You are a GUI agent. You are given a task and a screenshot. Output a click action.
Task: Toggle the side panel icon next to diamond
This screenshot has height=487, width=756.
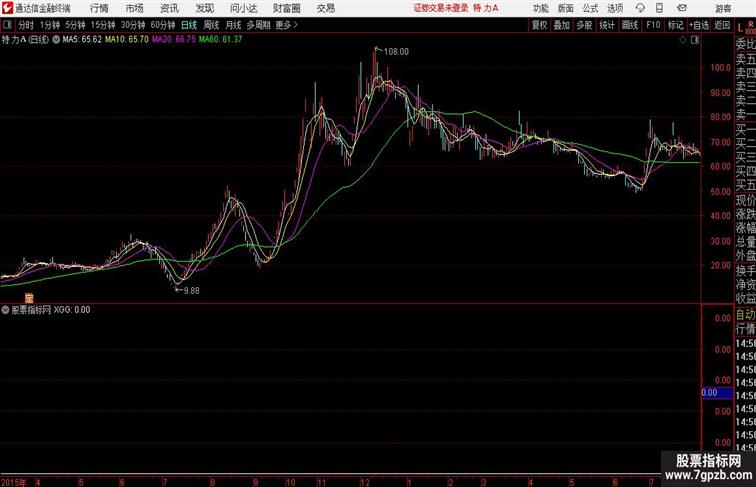click(x=695, y=40)
